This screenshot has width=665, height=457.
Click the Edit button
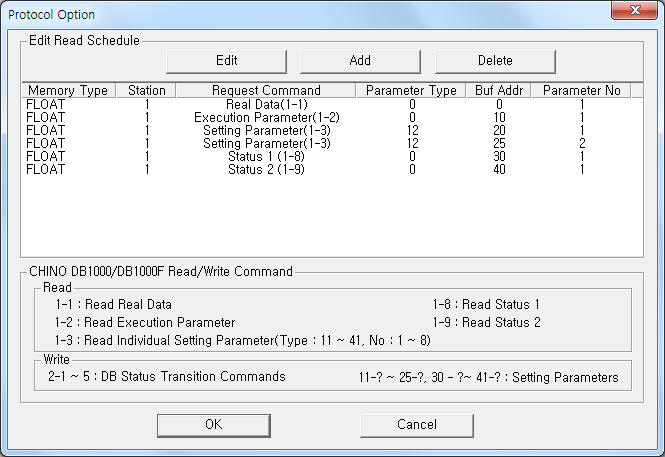(226, 60)
